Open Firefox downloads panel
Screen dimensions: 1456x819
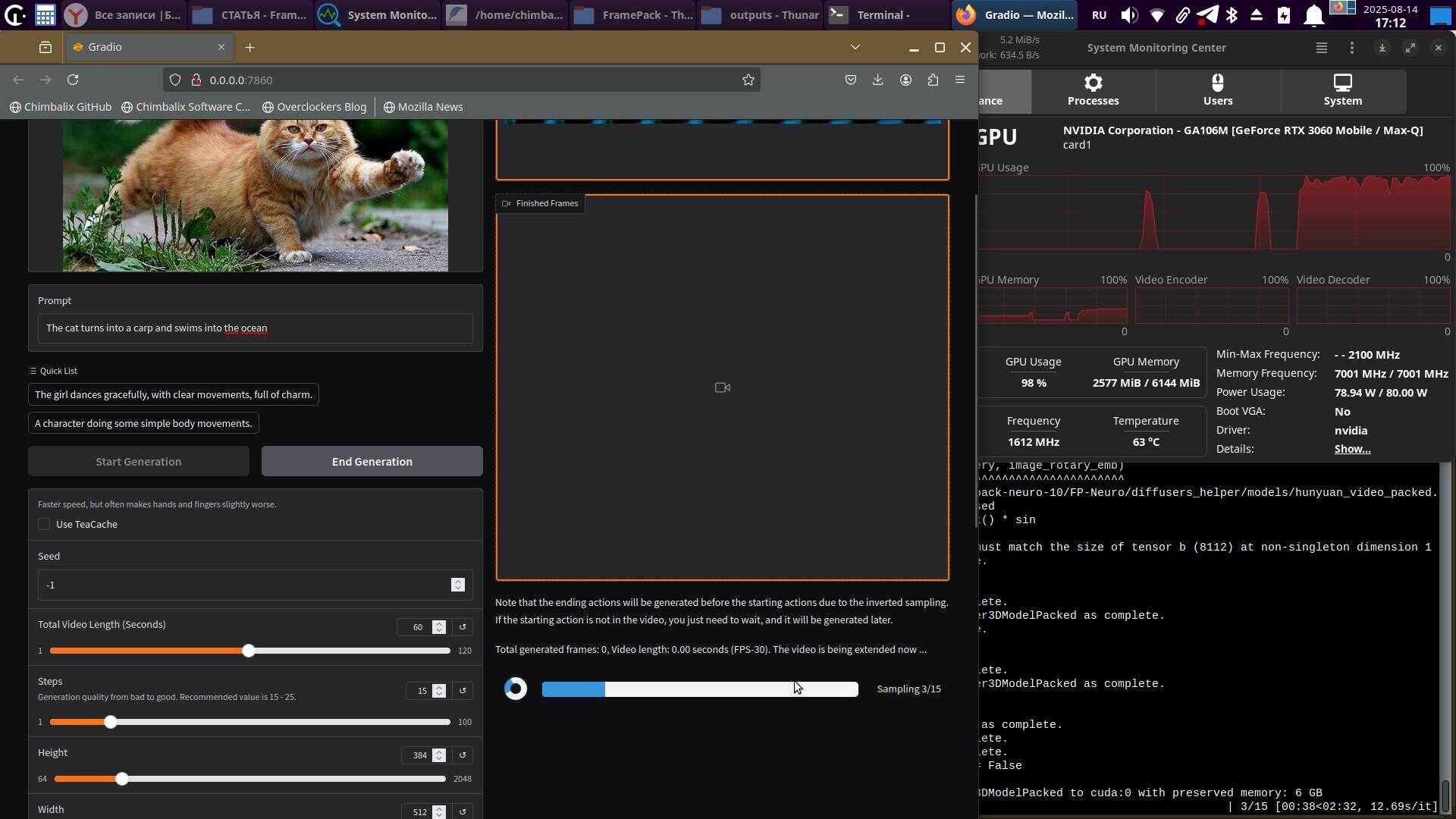click(877, 80)
